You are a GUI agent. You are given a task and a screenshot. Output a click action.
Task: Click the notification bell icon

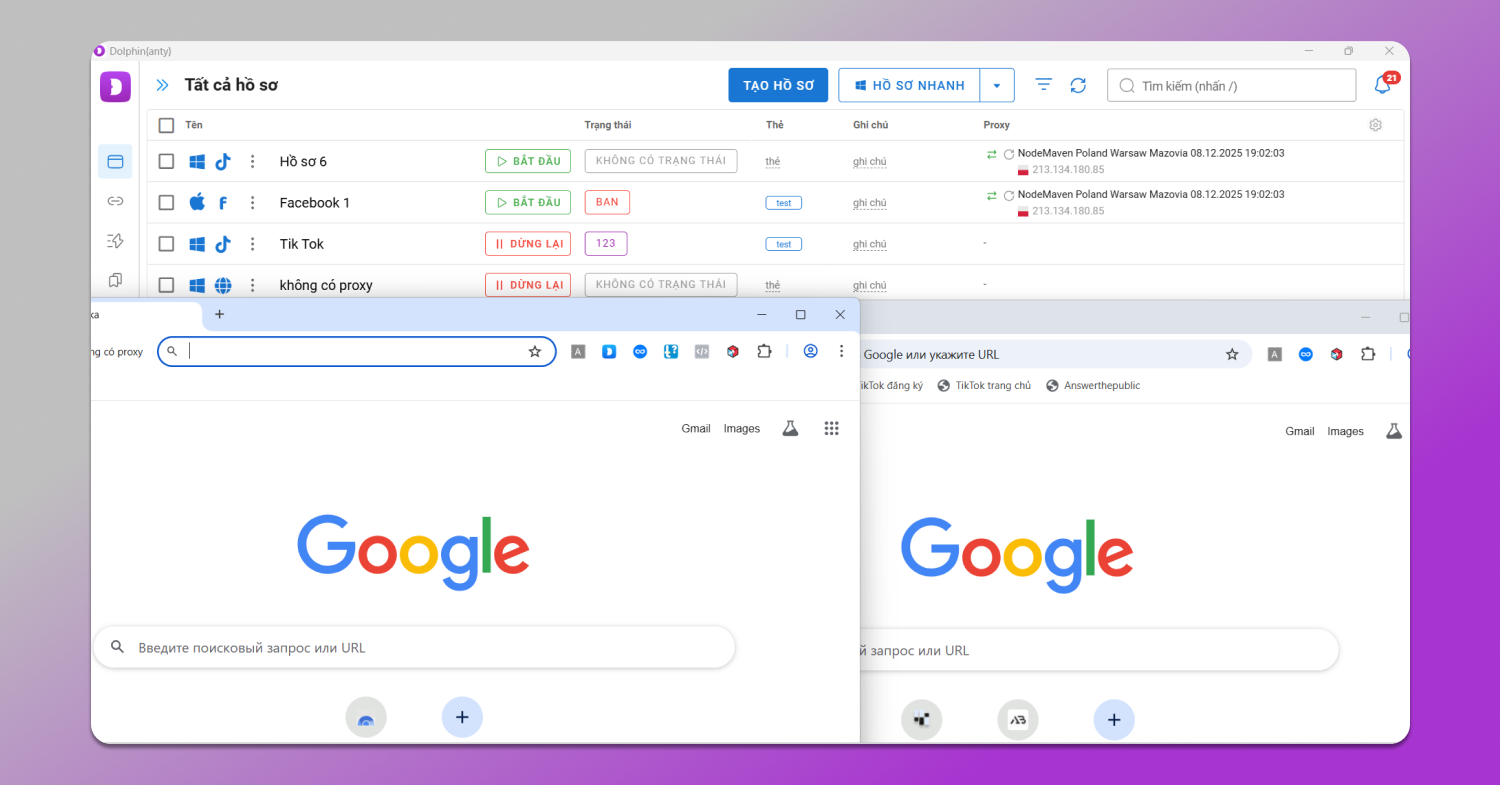click(1382, 85)
